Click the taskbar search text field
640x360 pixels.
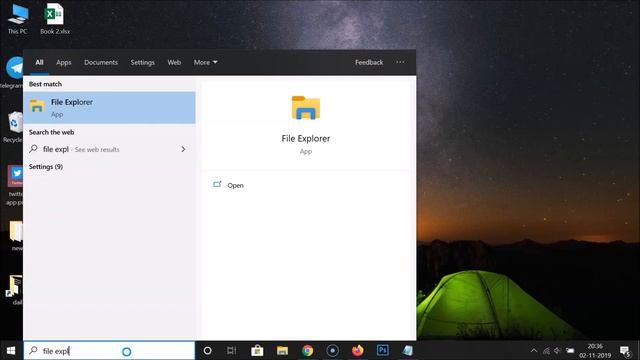click(x=109, y=351)
